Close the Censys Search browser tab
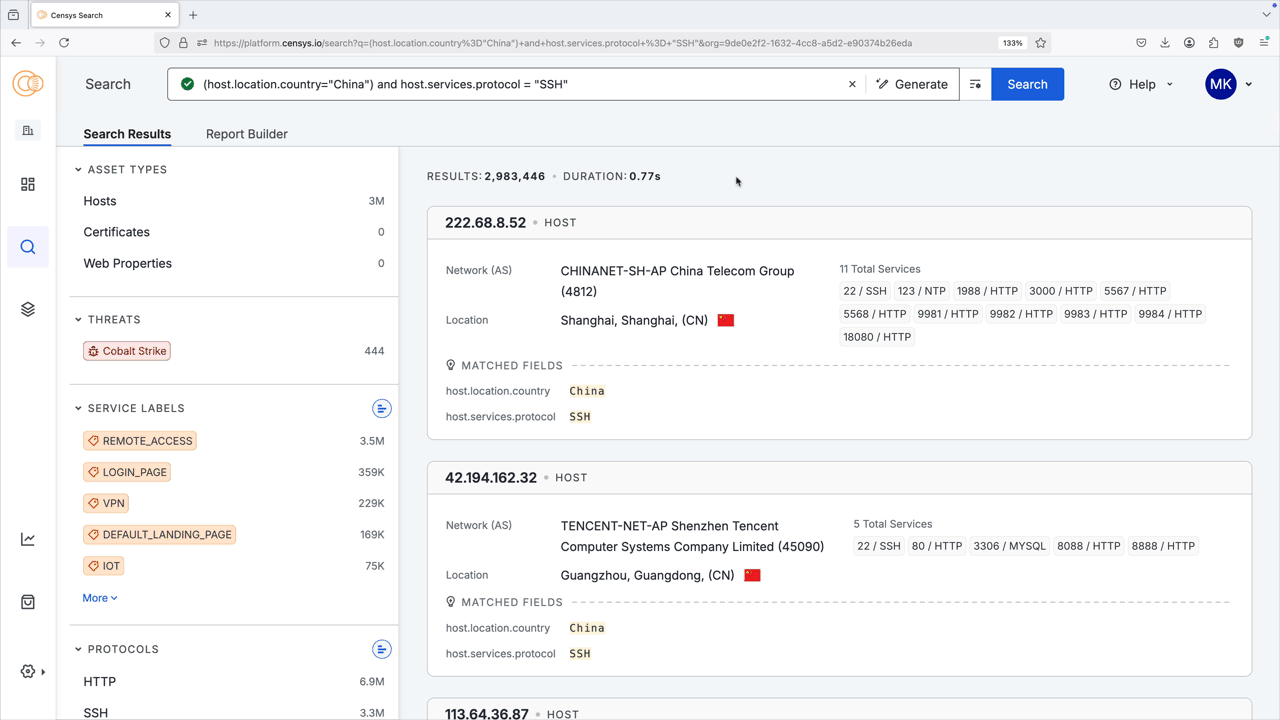1280x720 pixels. [x=167, y=15]
